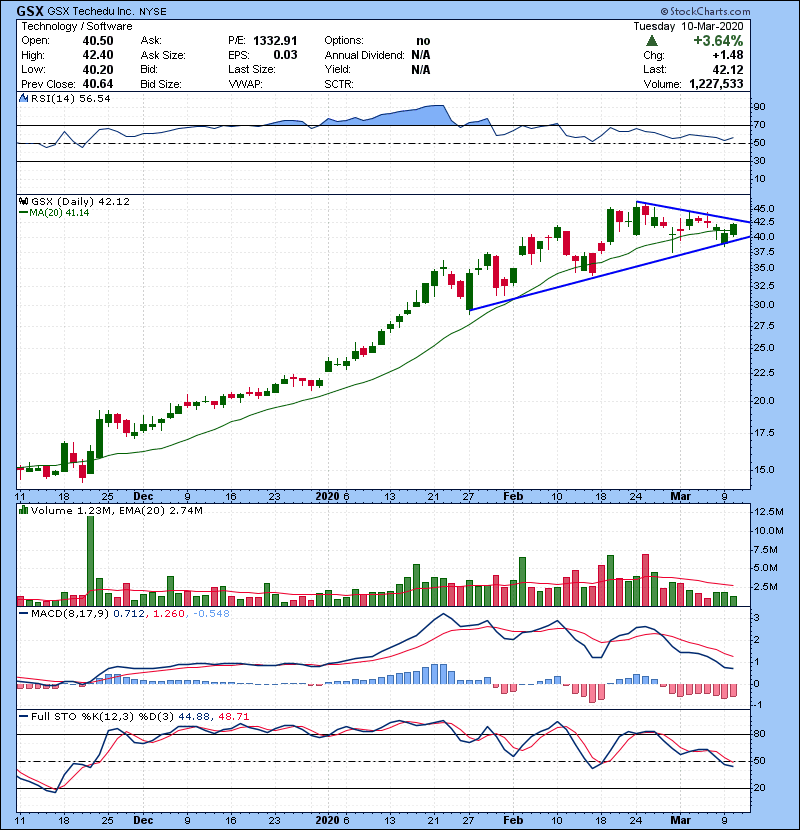Click the MACD(8,17,9) legend label
This screenshot has width=800, height=830.
[x=70, y=614]
